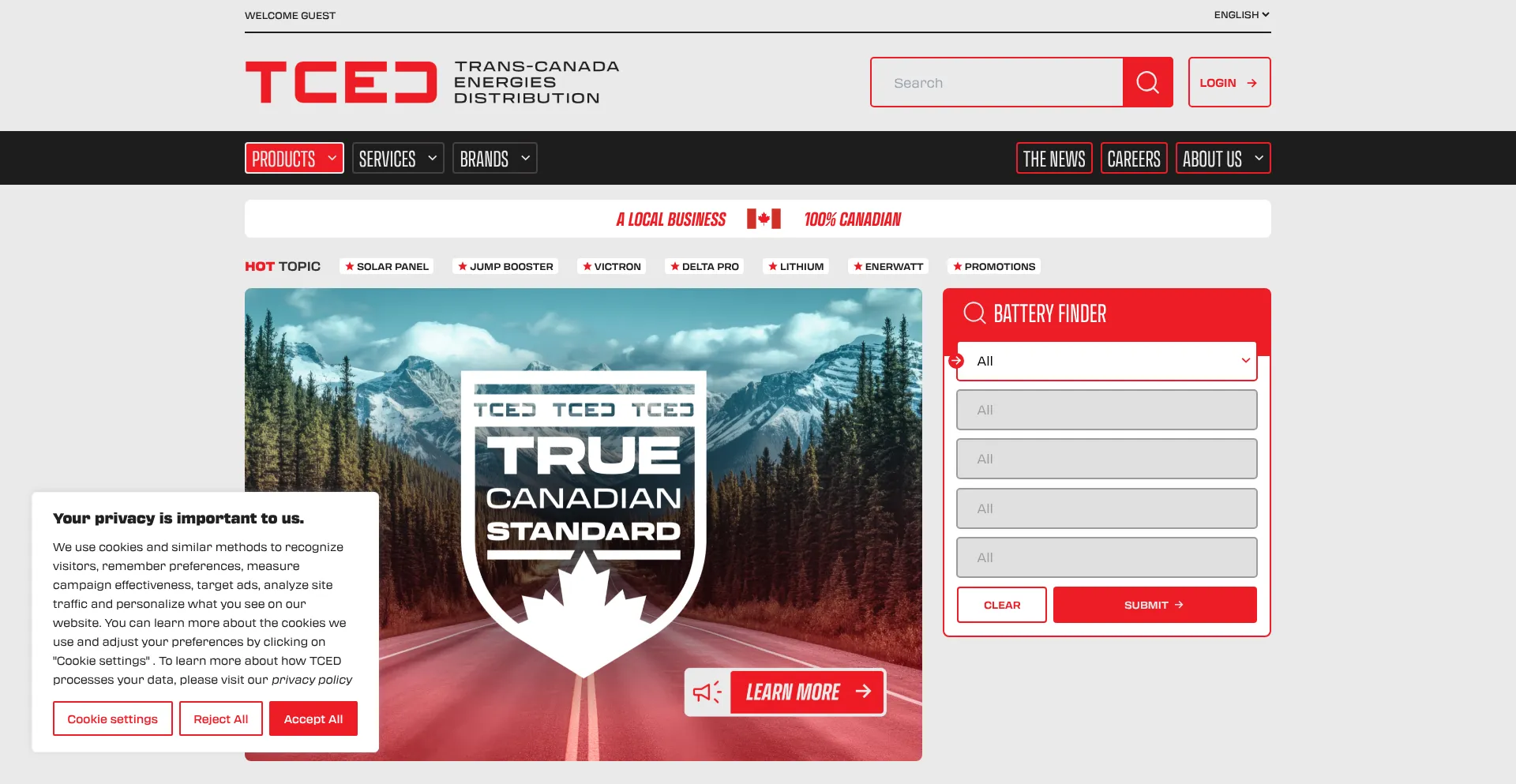Viewport: 1516px width, 784px height.
Task: Expand the Services dropdown
Action: (398, 159)
